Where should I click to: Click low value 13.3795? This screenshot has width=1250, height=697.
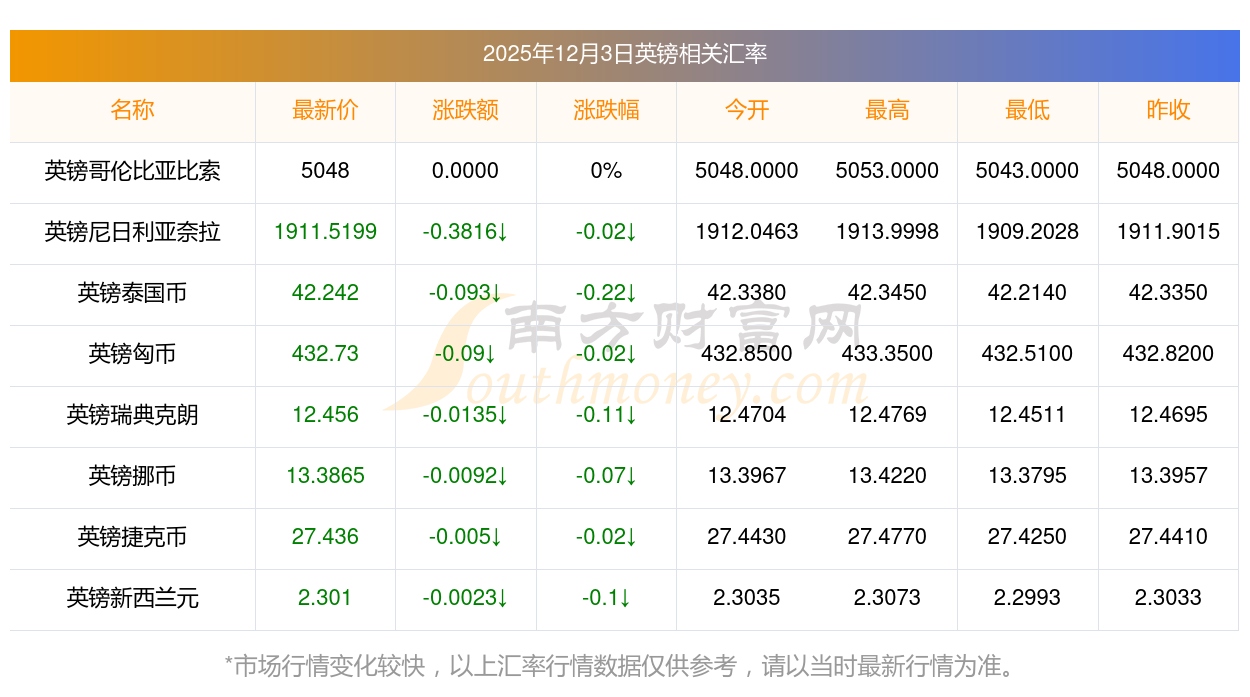coord(1028,476)
